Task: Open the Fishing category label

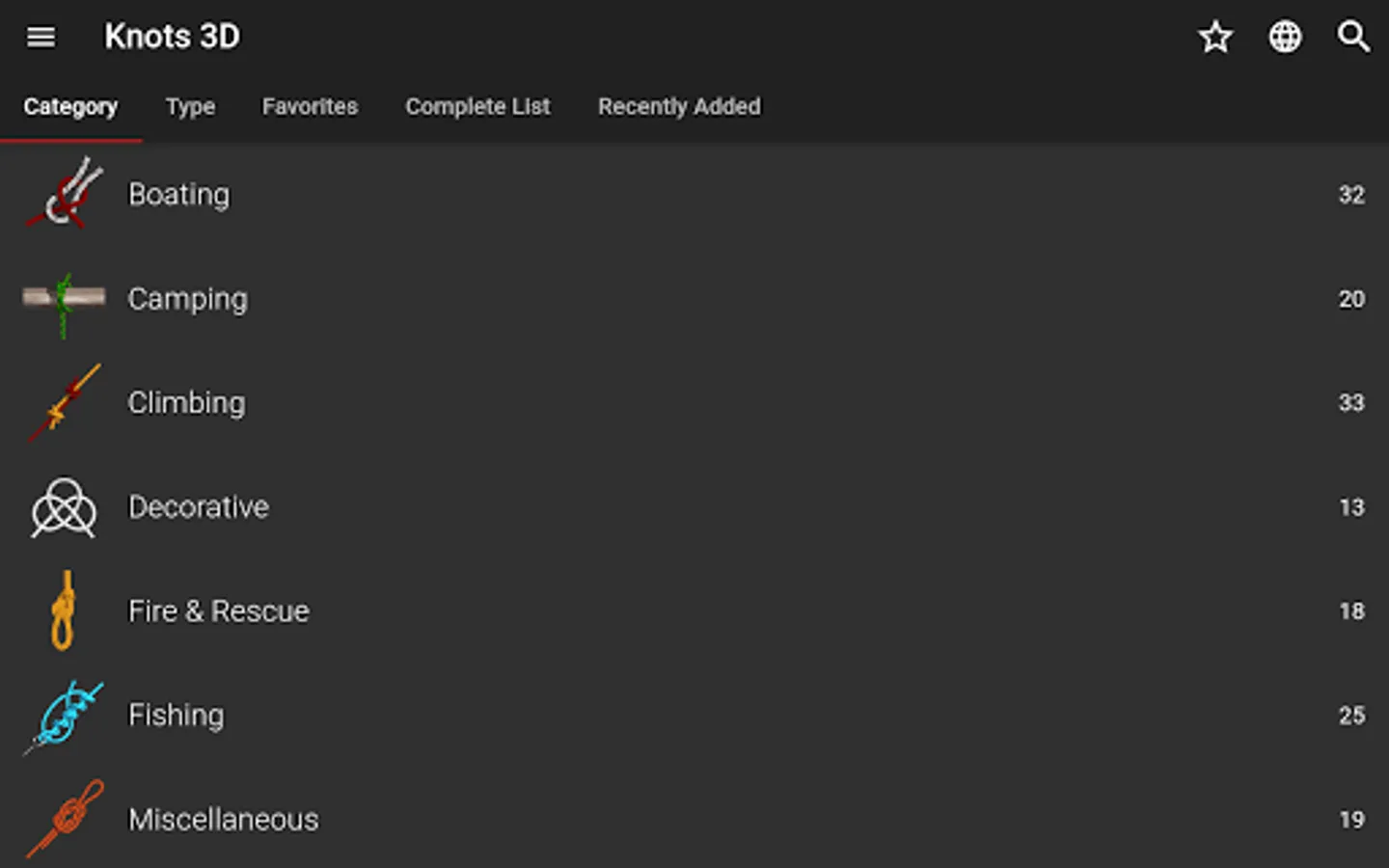Action: pos(177,716)
